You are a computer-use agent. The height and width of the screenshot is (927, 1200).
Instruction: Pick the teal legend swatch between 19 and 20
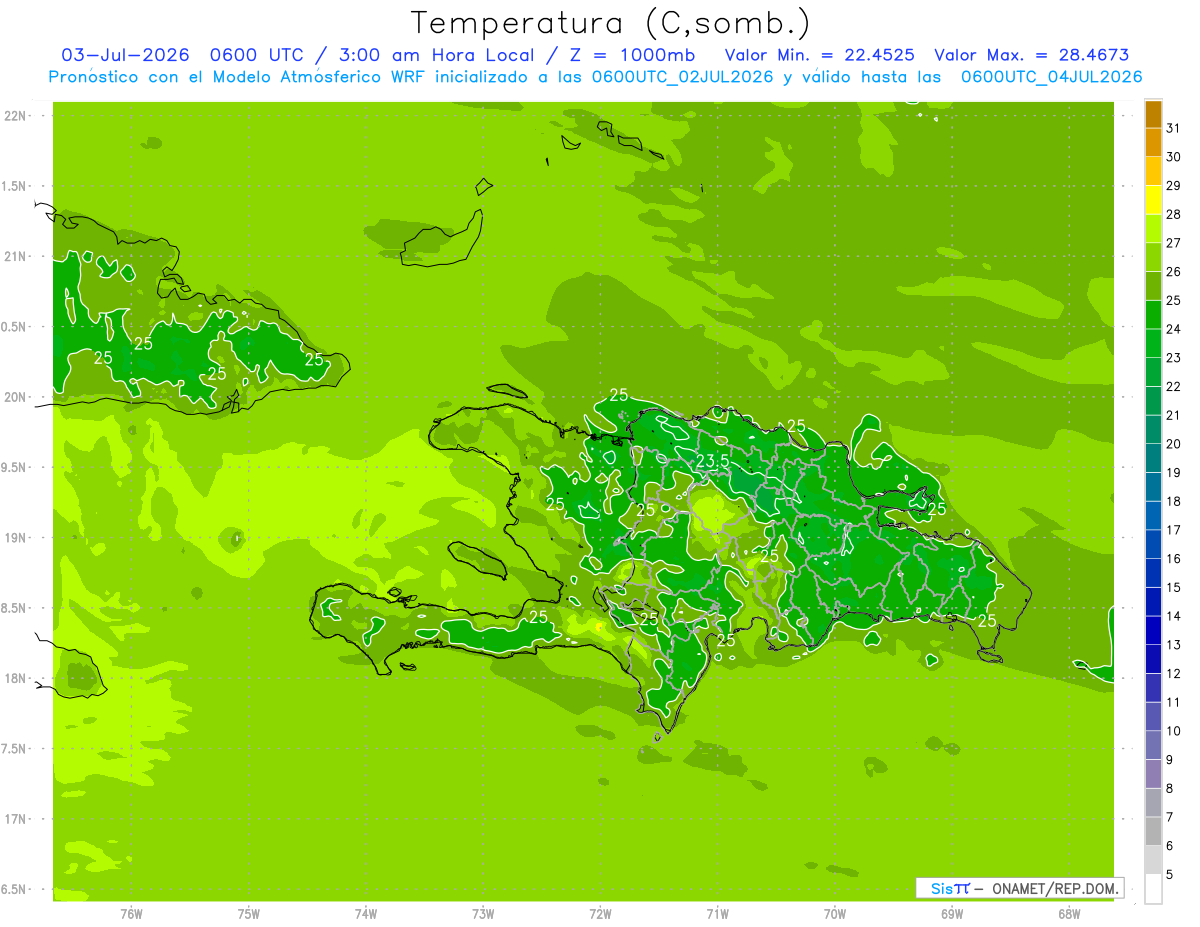point(1153,458)
